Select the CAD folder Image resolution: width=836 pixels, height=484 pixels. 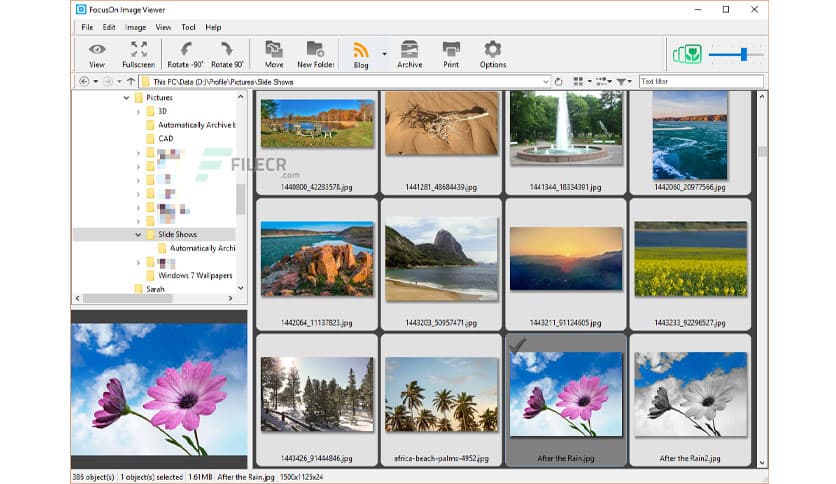coord(165,139)
